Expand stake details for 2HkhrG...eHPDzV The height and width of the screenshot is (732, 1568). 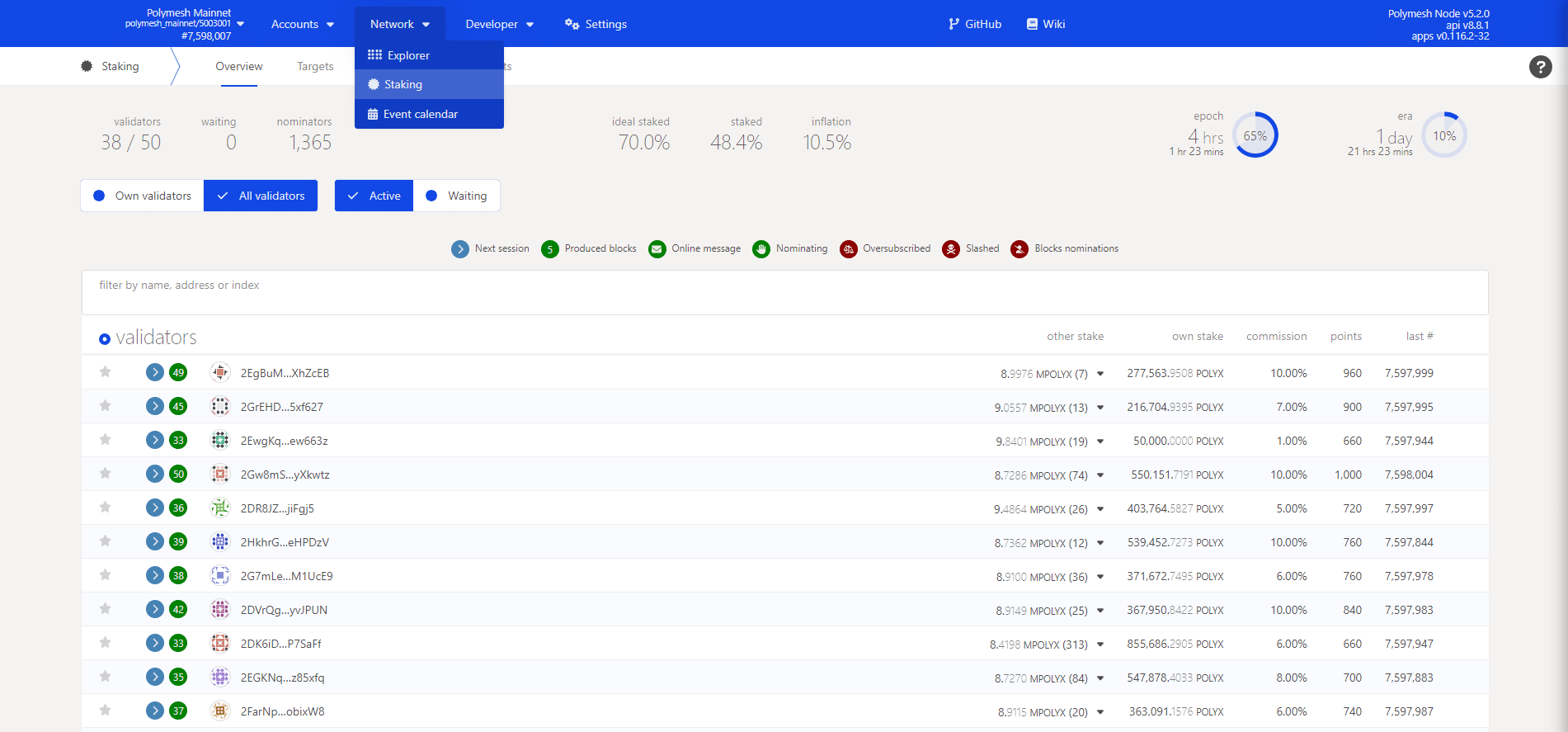1100,543
